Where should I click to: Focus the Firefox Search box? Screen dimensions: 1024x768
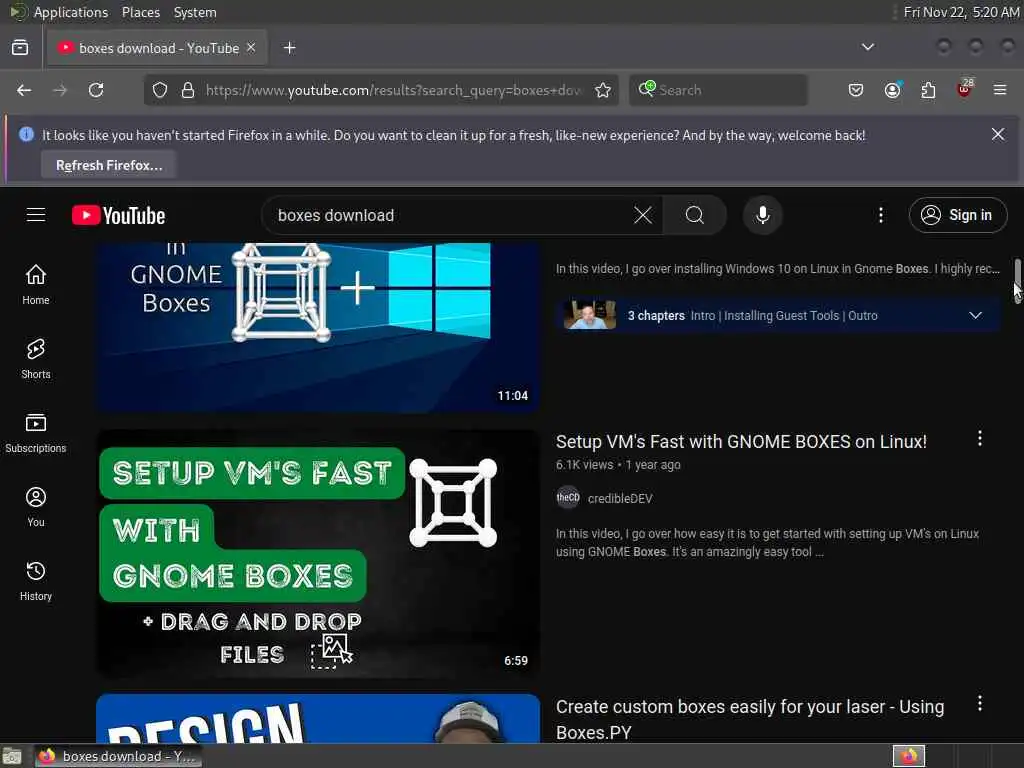coord(718,90)
